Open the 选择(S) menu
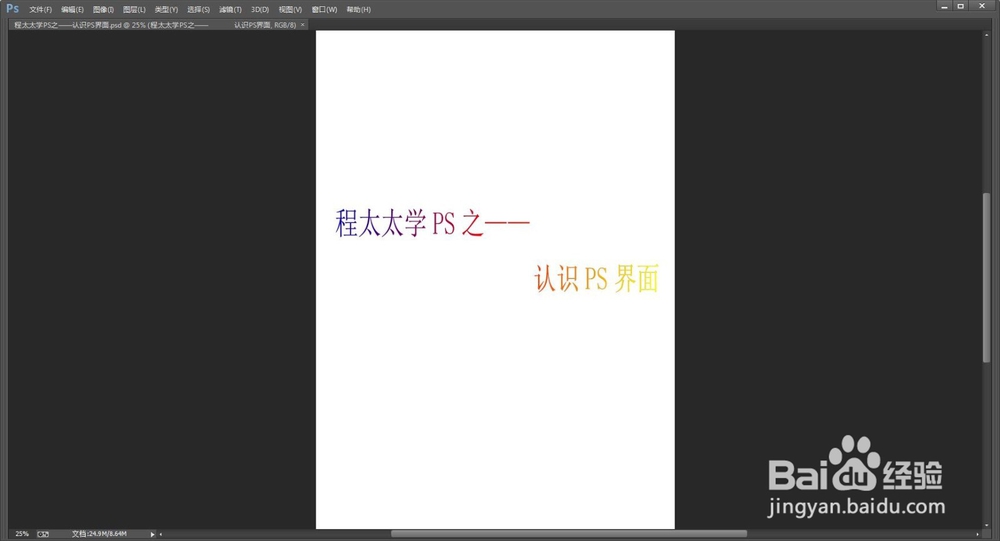Image resolution: width=1000 pixels, height=541 pixels. [198, 10]
